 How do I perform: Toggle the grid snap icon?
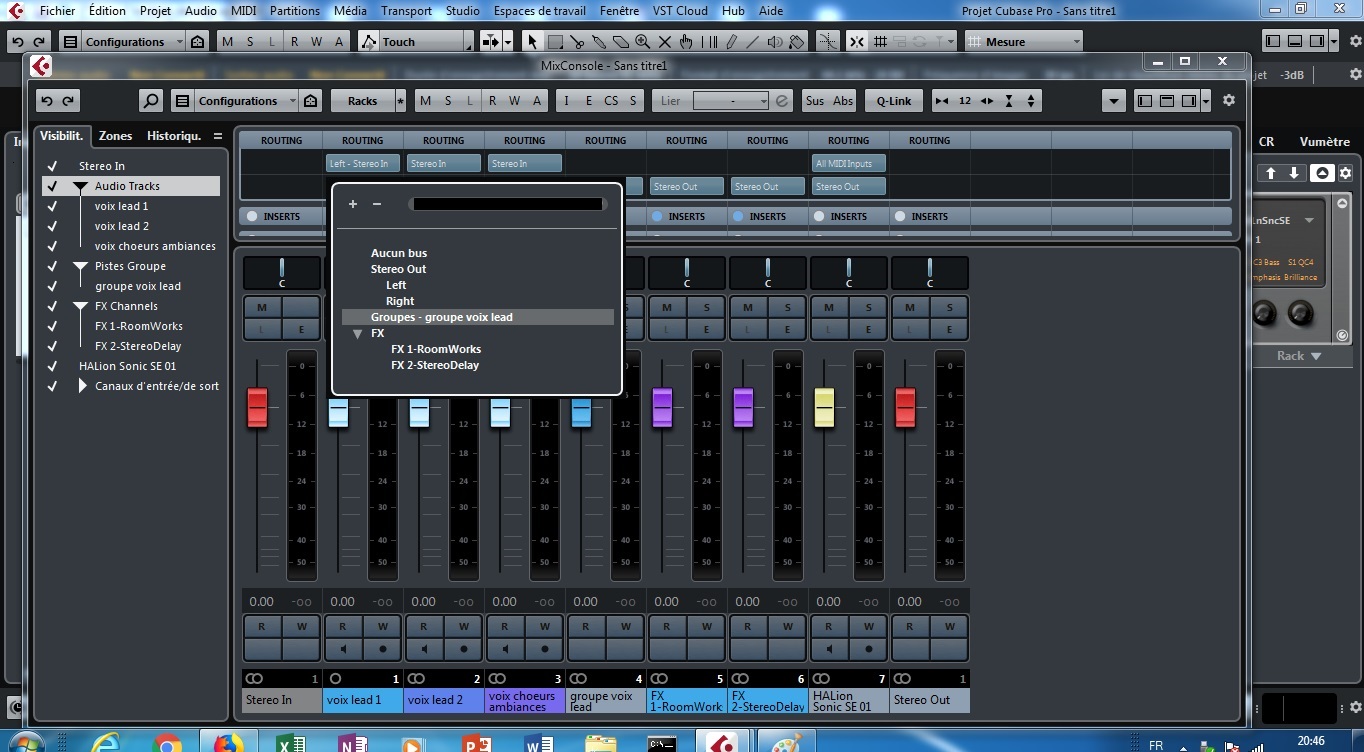coord(881,42)
